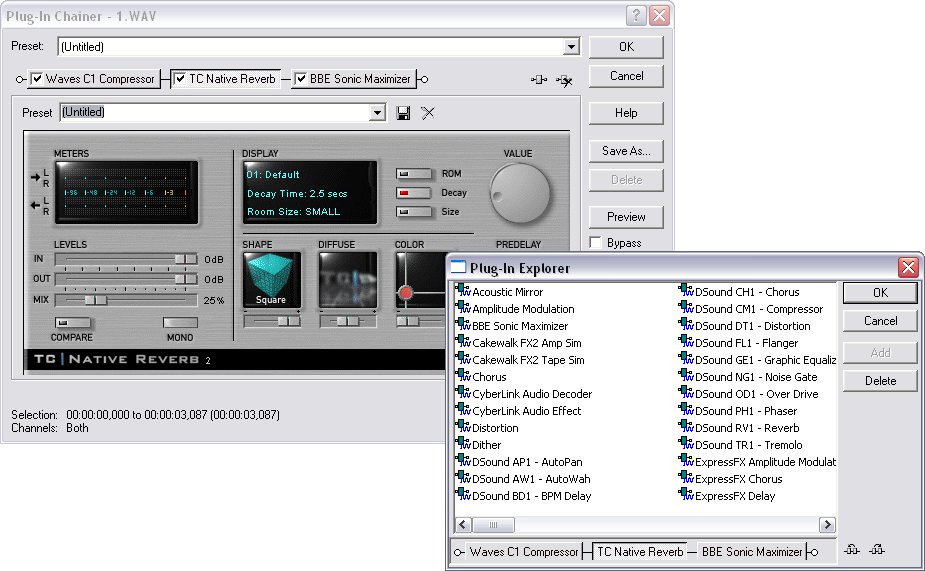Click the DIFFUSE slider handle

click(x=348, y=321)
